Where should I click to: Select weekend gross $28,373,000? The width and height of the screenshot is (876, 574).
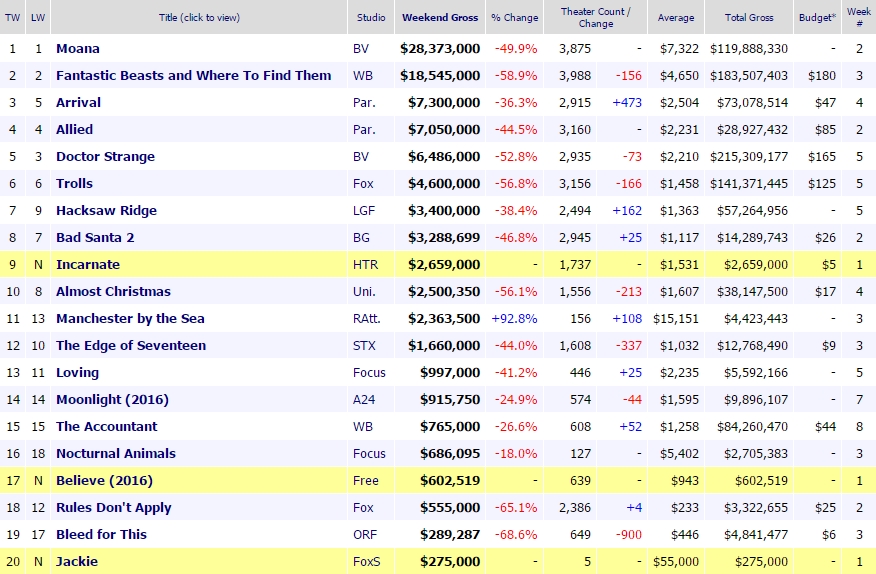point(440,49)
